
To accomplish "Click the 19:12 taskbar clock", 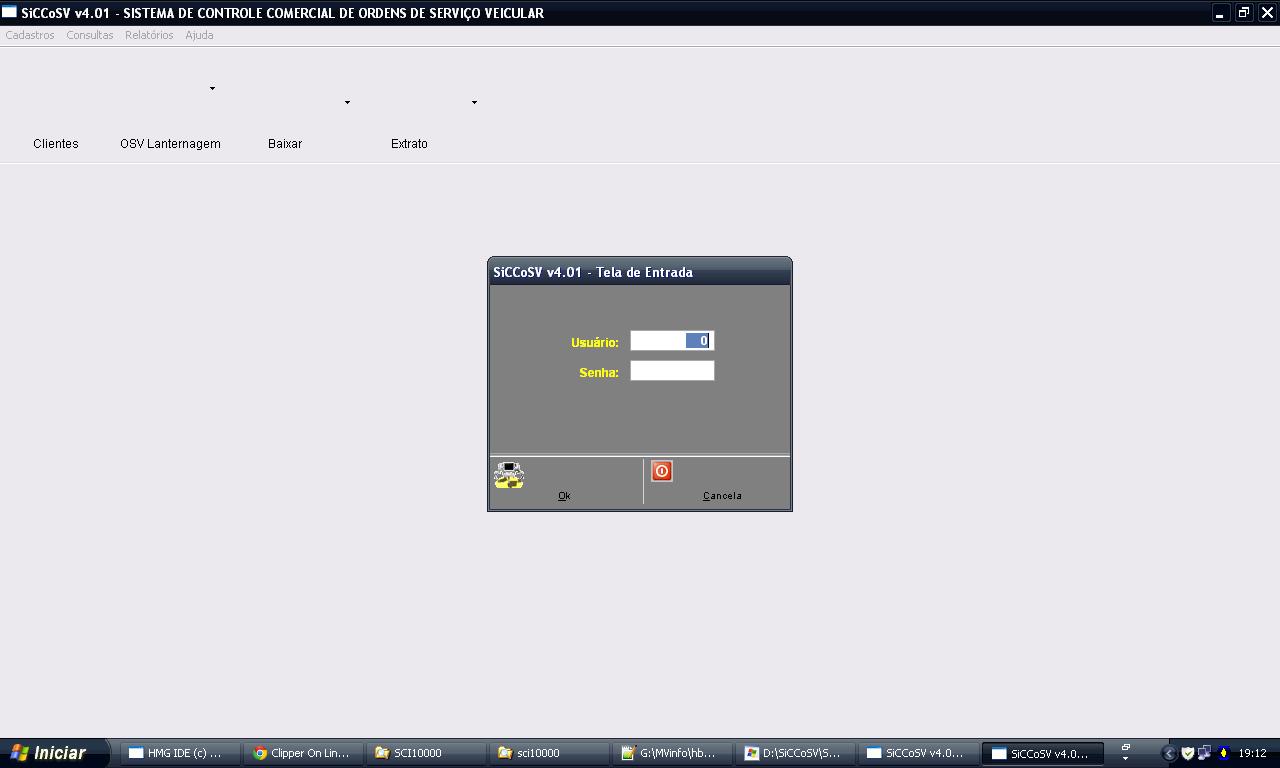I will tap(1253, 753).
